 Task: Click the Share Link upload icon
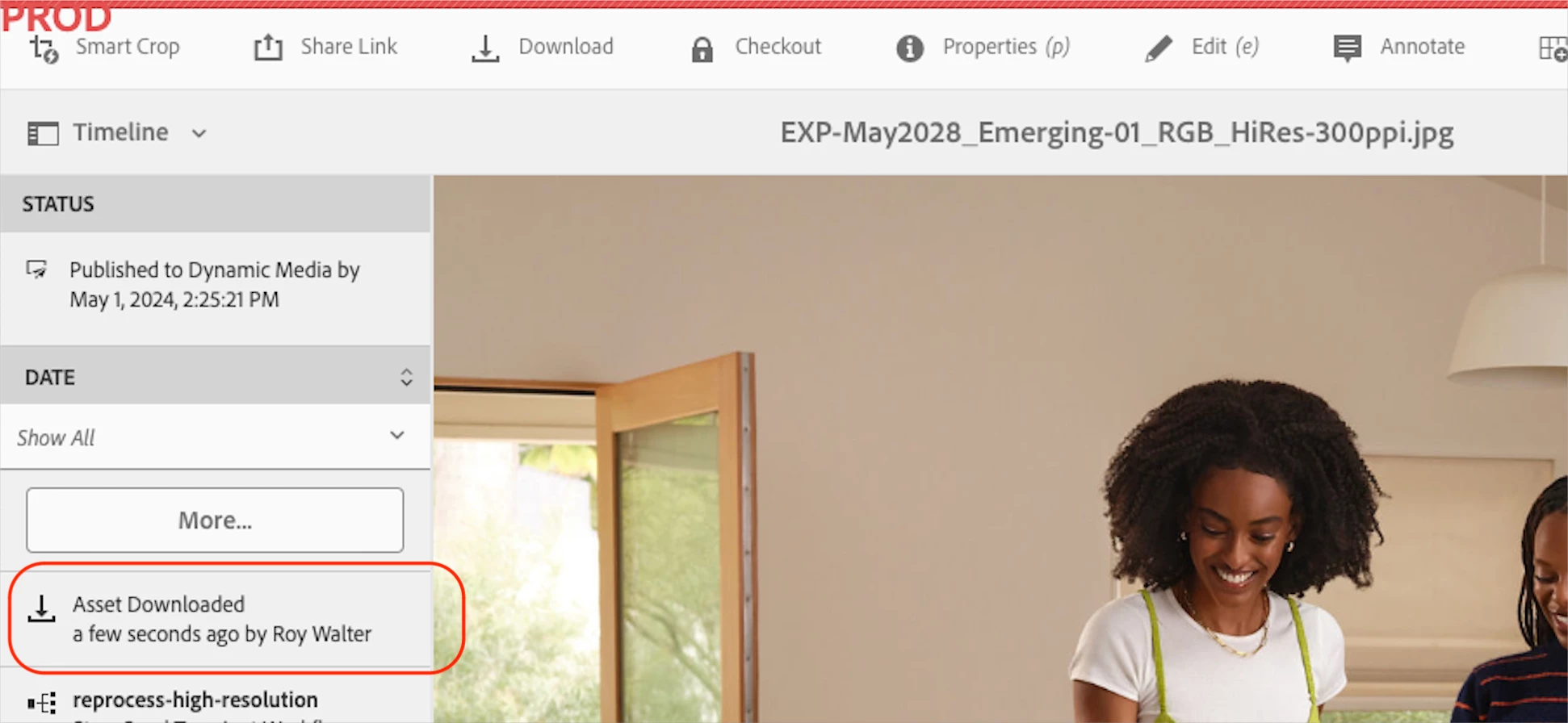(268, 48)
